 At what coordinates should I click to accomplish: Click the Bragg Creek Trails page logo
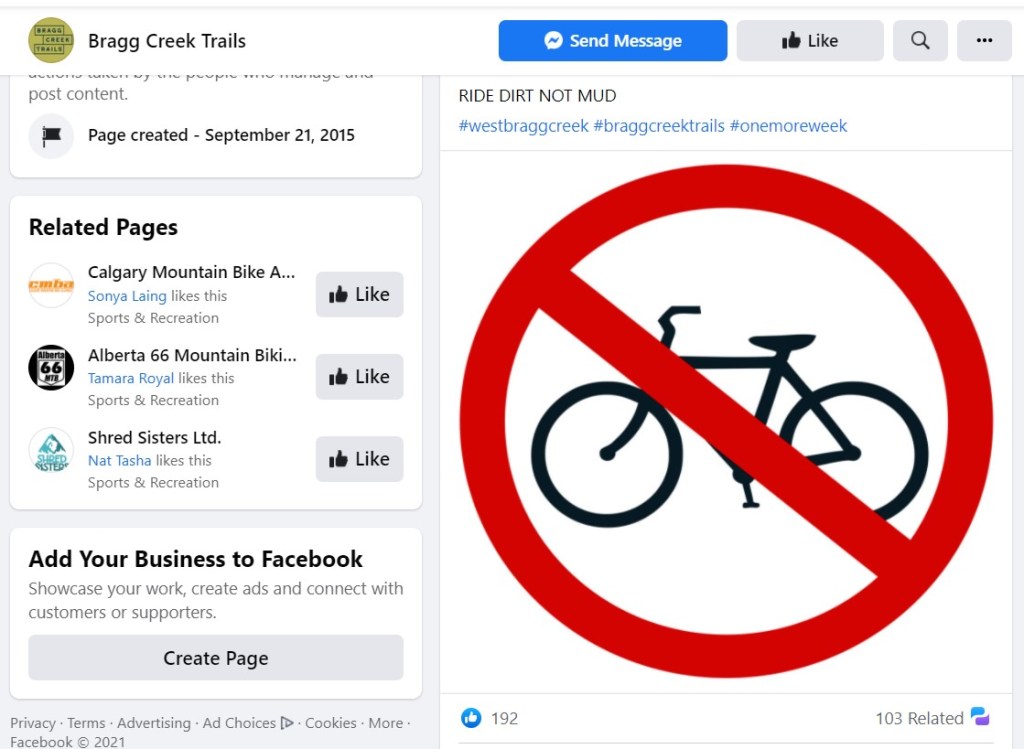pos(51,41)
